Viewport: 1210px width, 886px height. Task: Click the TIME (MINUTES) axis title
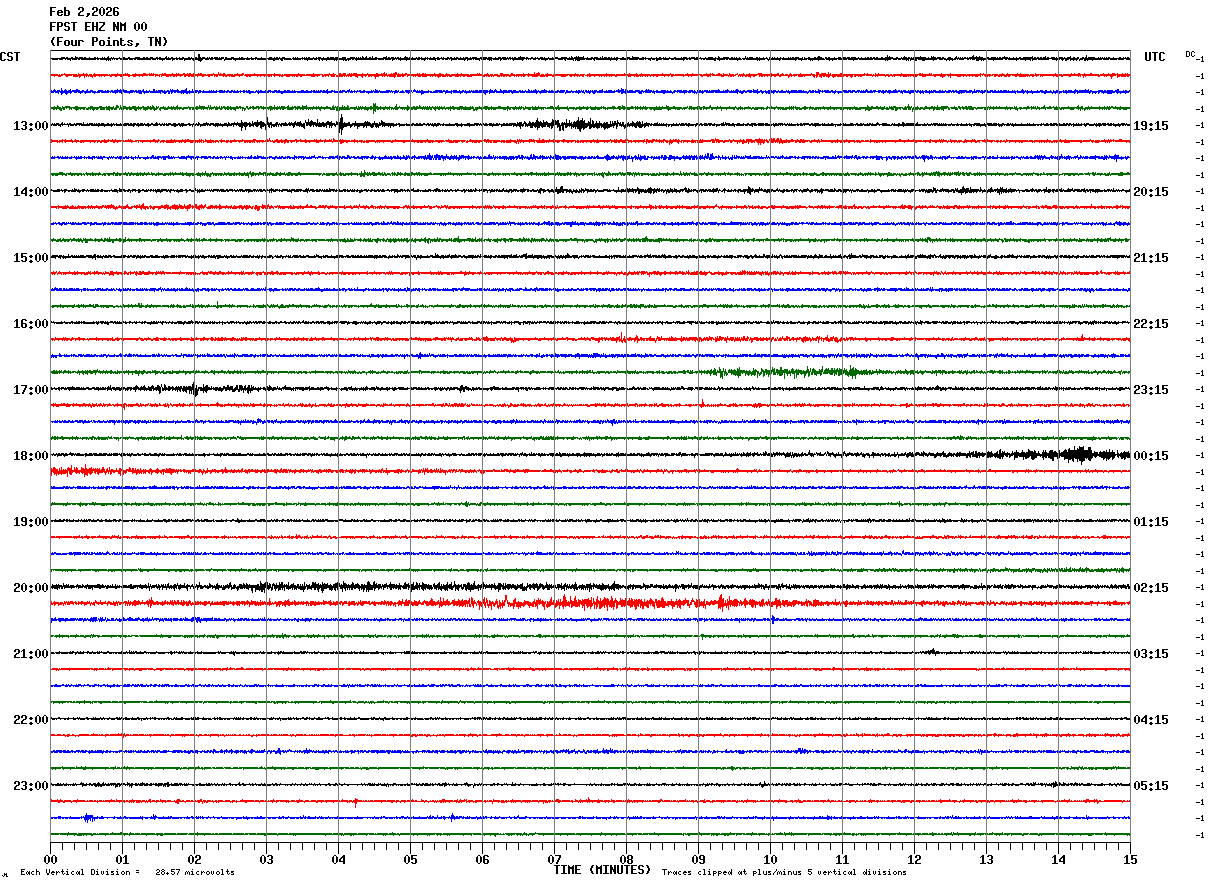tap(602, 870)
